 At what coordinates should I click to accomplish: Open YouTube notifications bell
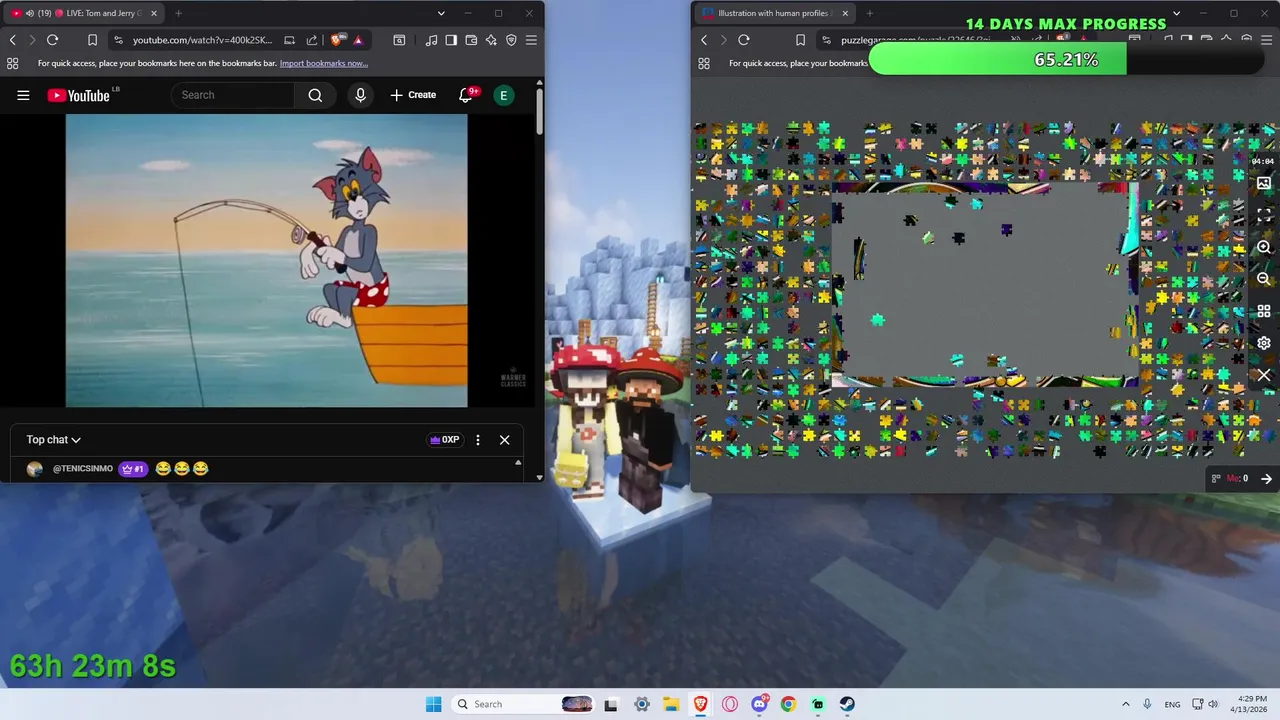pos(466,95)
